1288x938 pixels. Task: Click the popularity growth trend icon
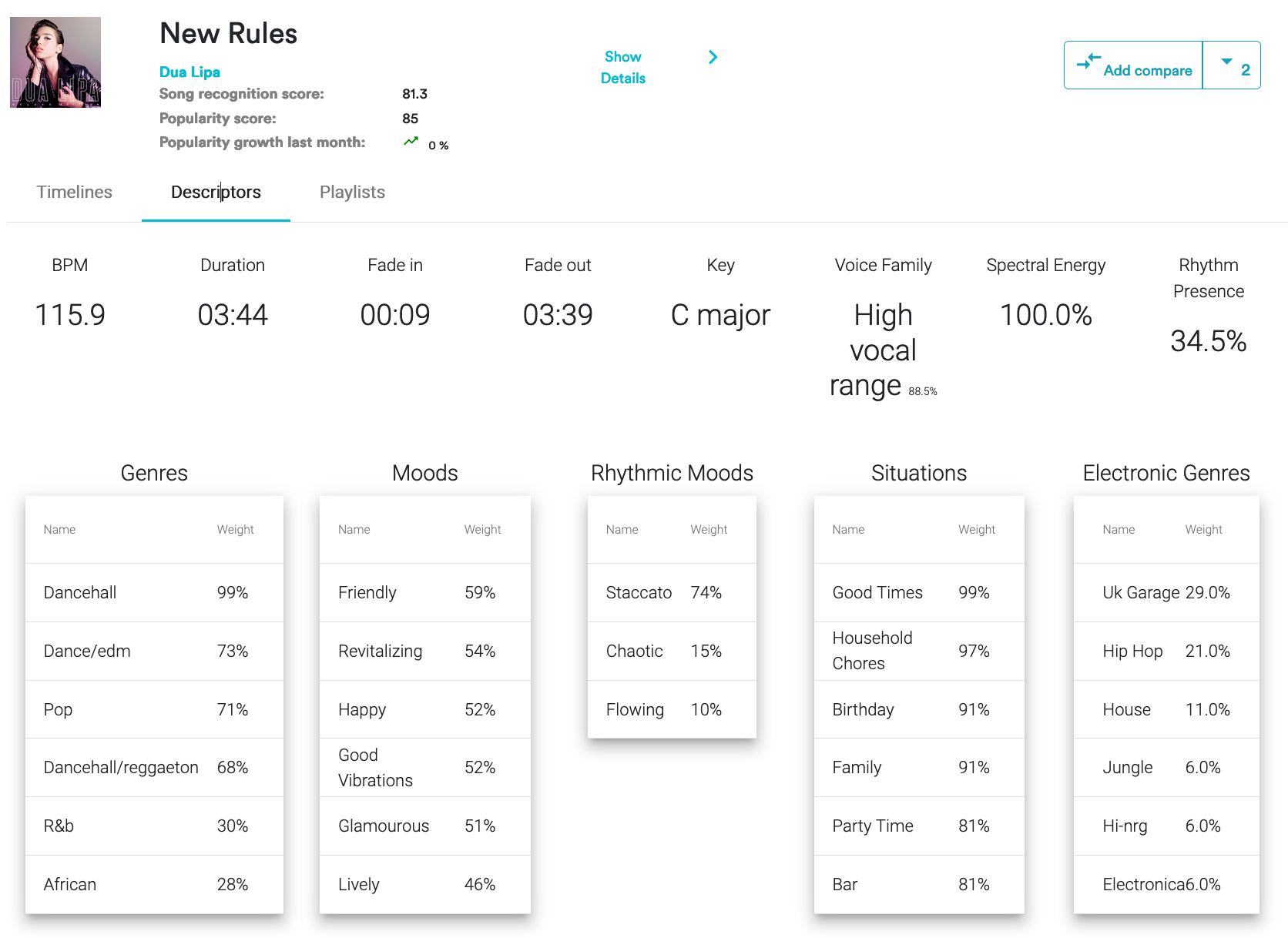point(411,142)
